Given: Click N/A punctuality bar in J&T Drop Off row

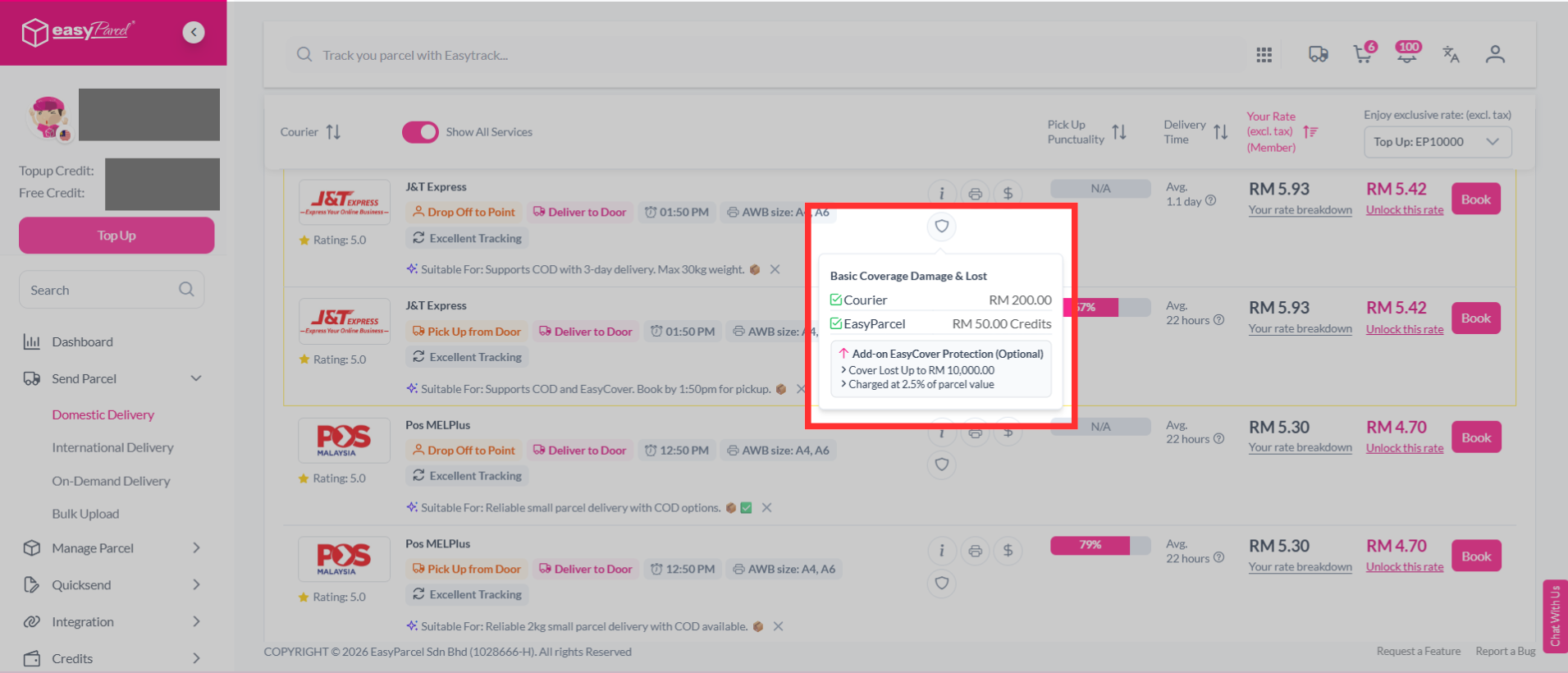Looking at the screenshot, I should click(1100, 189).
